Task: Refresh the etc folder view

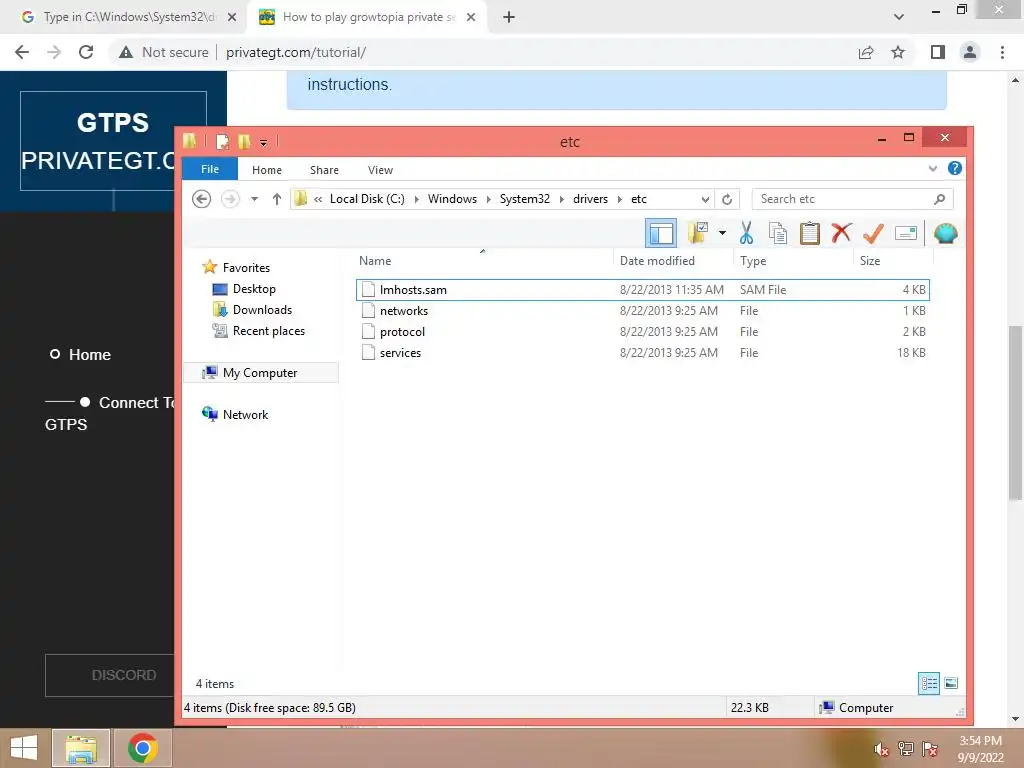Action: click(x=727, y=199)
